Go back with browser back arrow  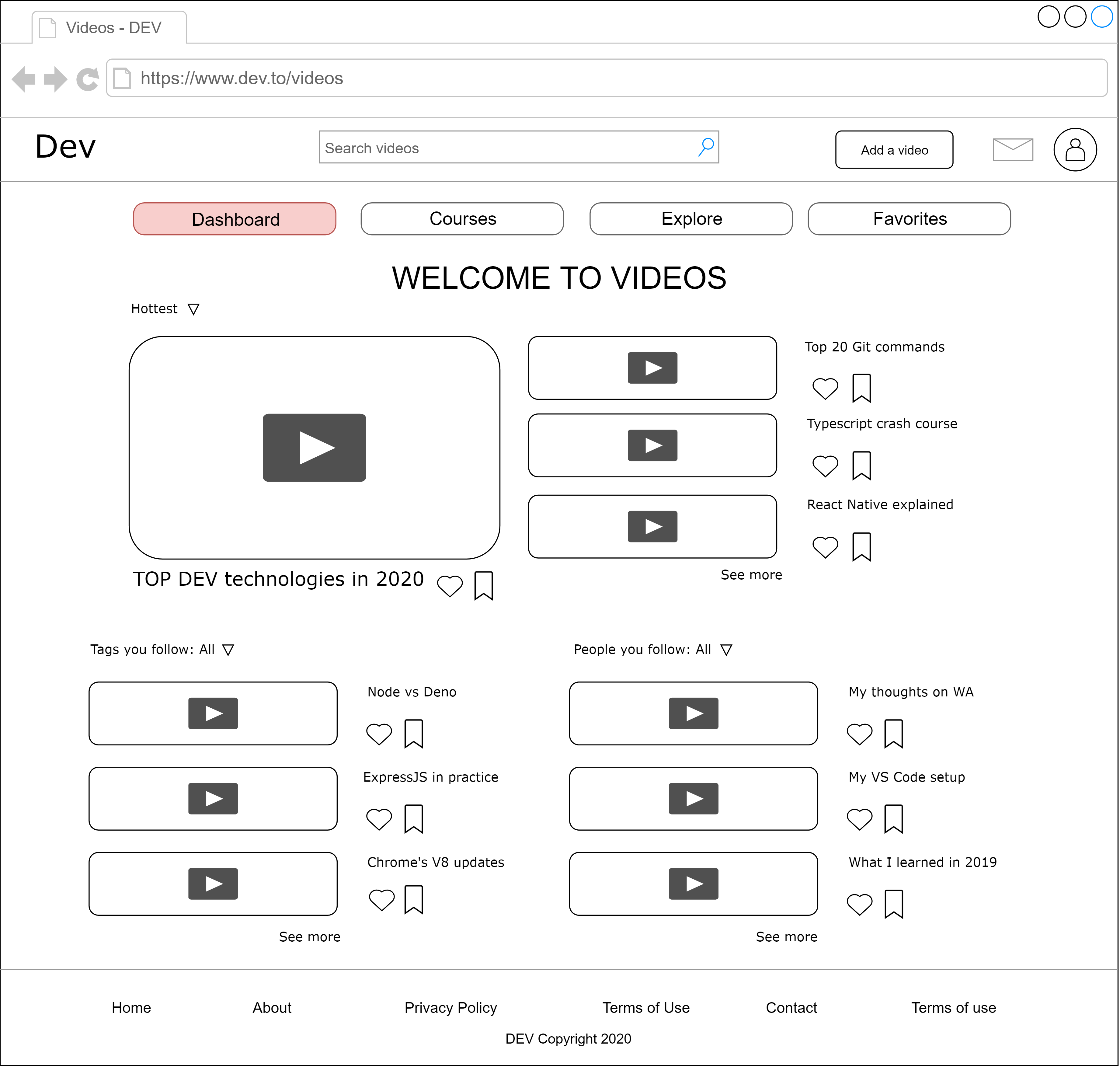pos(24,79)
